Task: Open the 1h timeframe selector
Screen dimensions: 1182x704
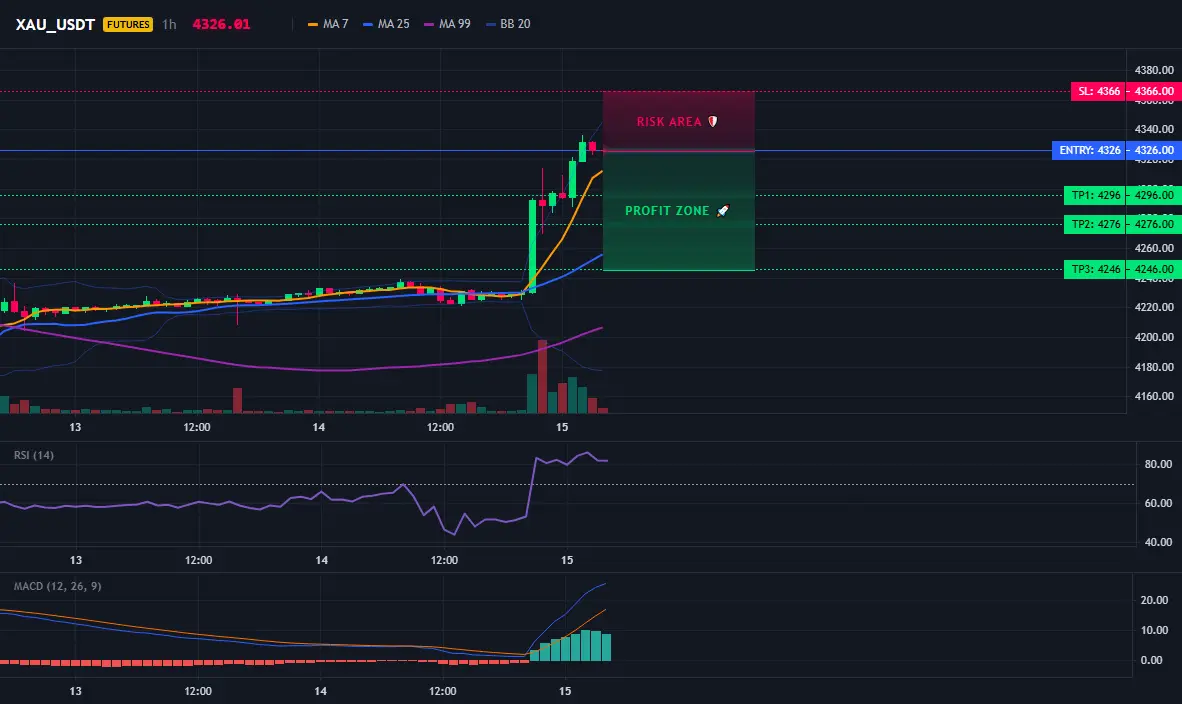Action: (170, 24)
